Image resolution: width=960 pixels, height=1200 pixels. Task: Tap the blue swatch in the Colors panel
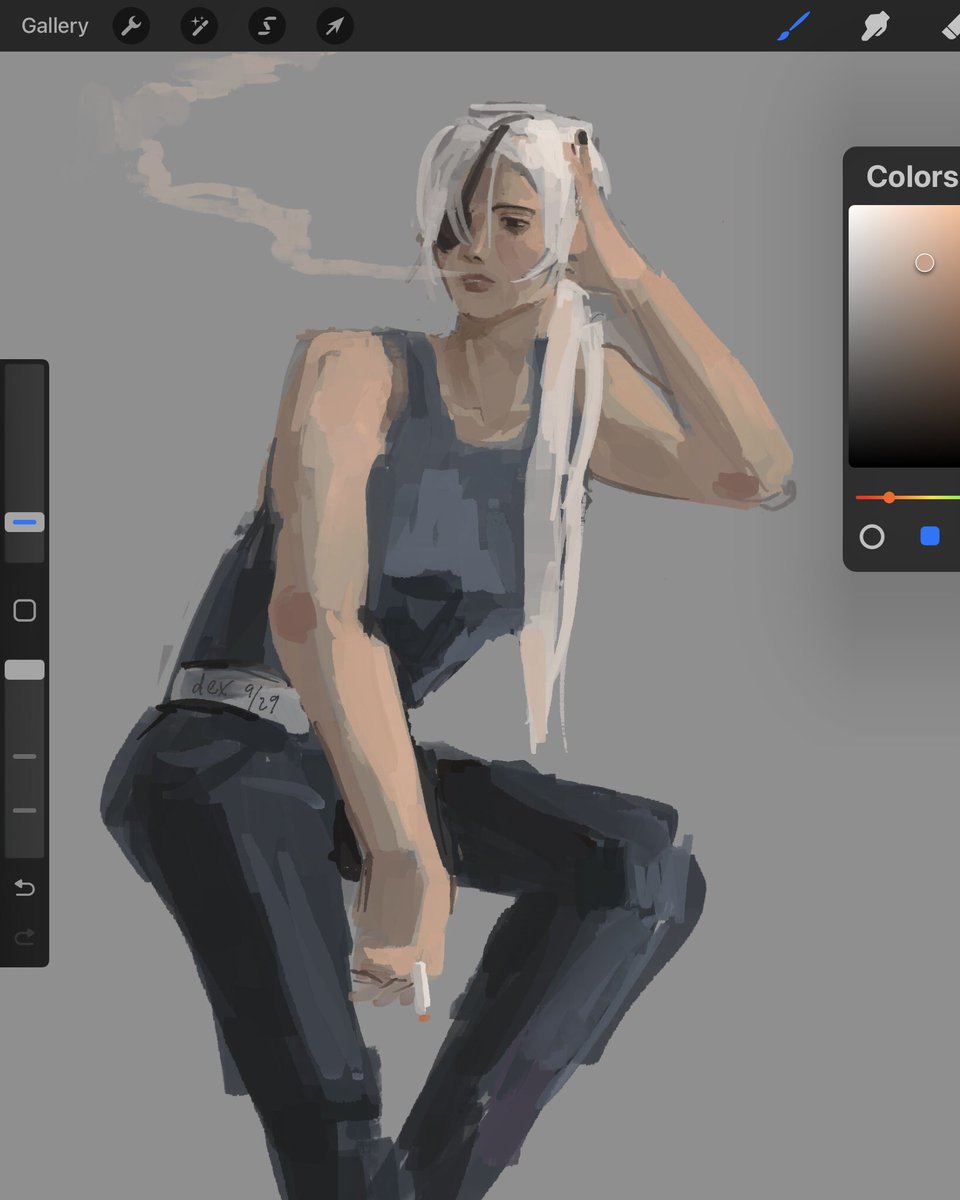(x=930, y=537)
